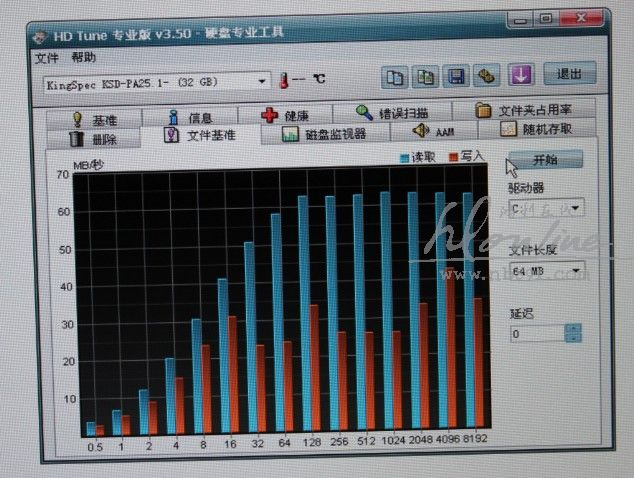Screen dimensions: 634x478
Task: Expand the 驱动器 drive letter dropdown
Action: click(576, 210)
